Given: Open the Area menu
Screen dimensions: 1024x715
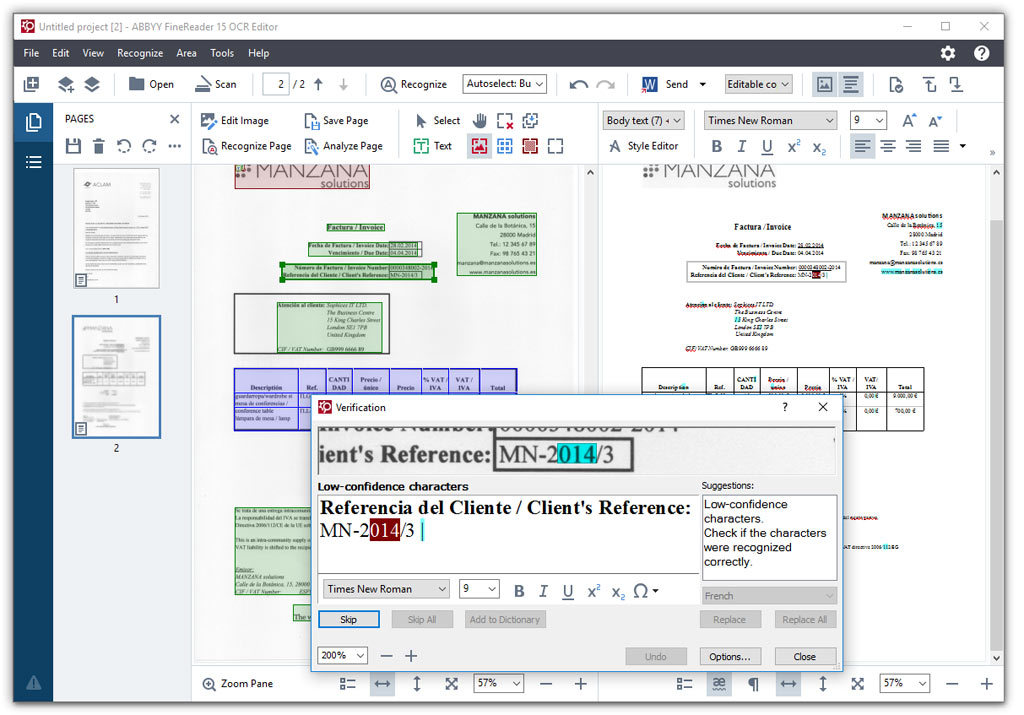Looking at the screenshot, I should click(186, 53).
